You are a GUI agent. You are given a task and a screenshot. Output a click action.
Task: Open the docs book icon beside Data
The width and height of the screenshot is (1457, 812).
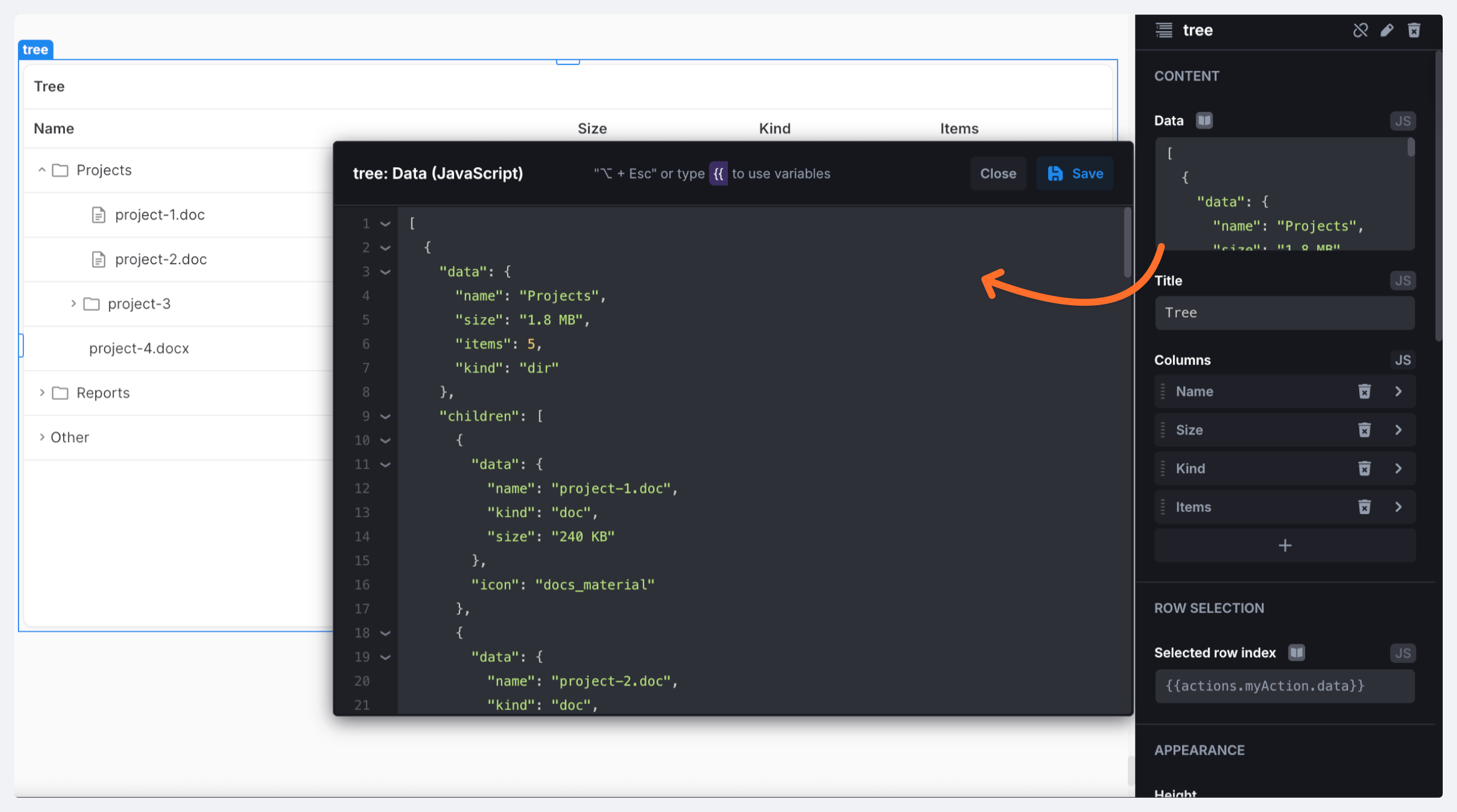tap(1204, 121)
